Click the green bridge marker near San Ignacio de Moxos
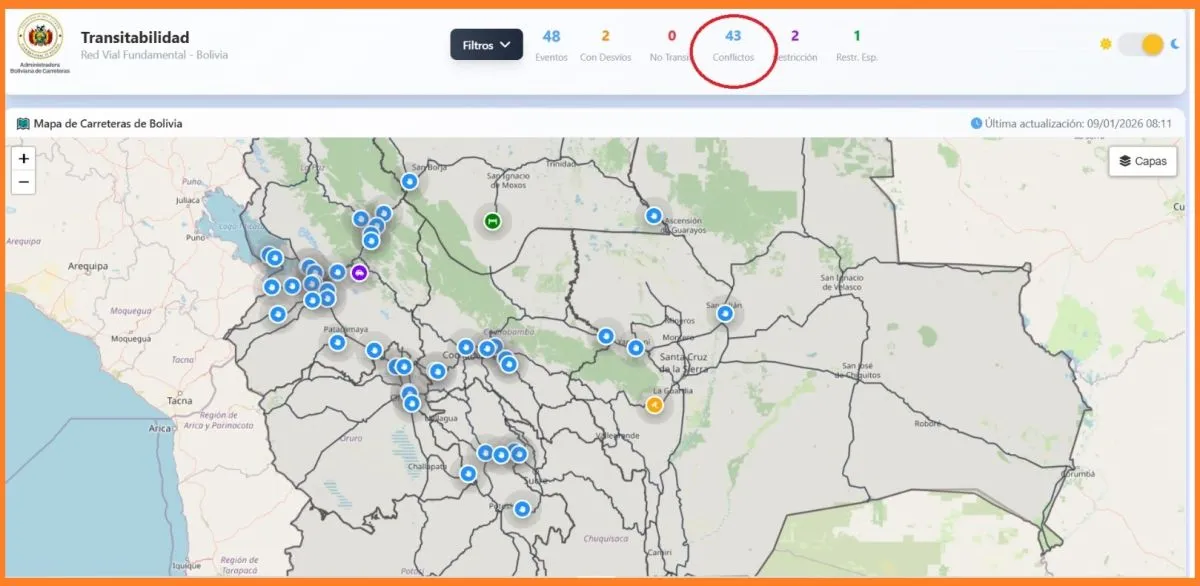This screenshot has width=1200, height=586. 491,220
